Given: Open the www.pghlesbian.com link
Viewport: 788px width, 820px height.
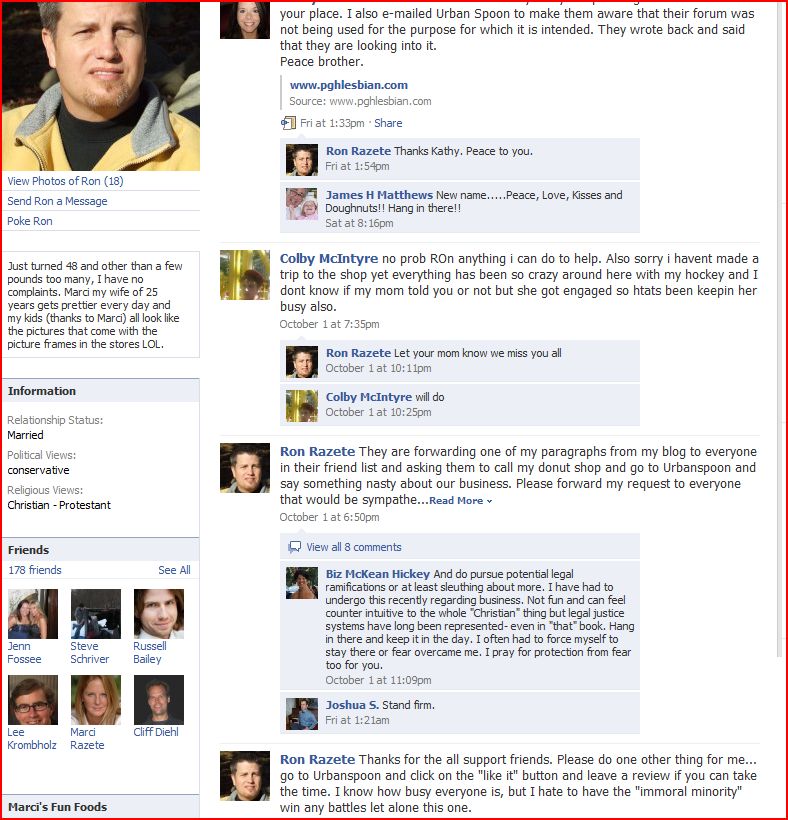Looking at the screenshot, I should point(349,85).
